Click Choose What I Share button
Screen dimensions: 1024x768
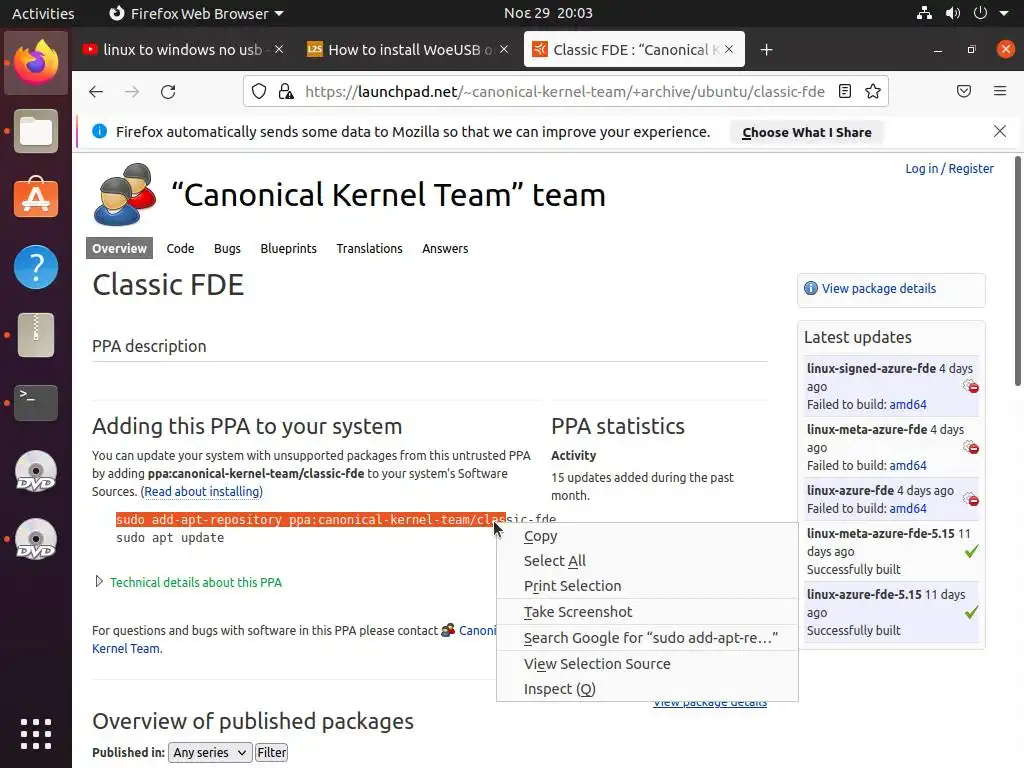[806, 132]
